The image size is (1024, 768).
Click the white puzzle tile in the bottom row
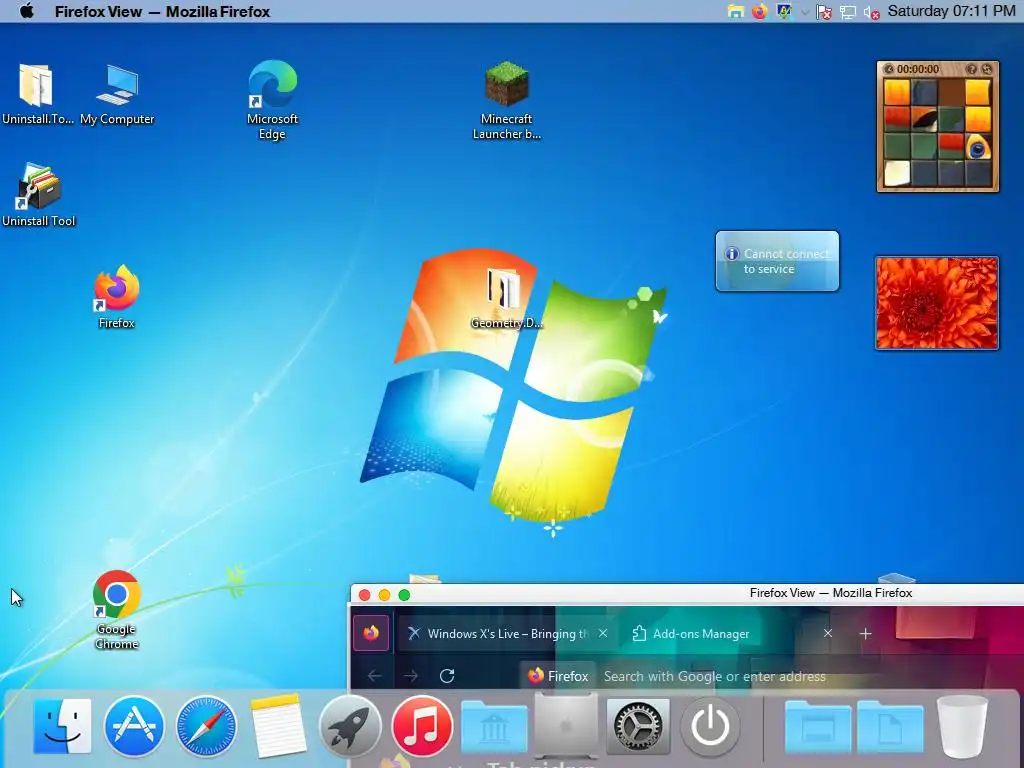pyautogui.click(x=897, y=174)
